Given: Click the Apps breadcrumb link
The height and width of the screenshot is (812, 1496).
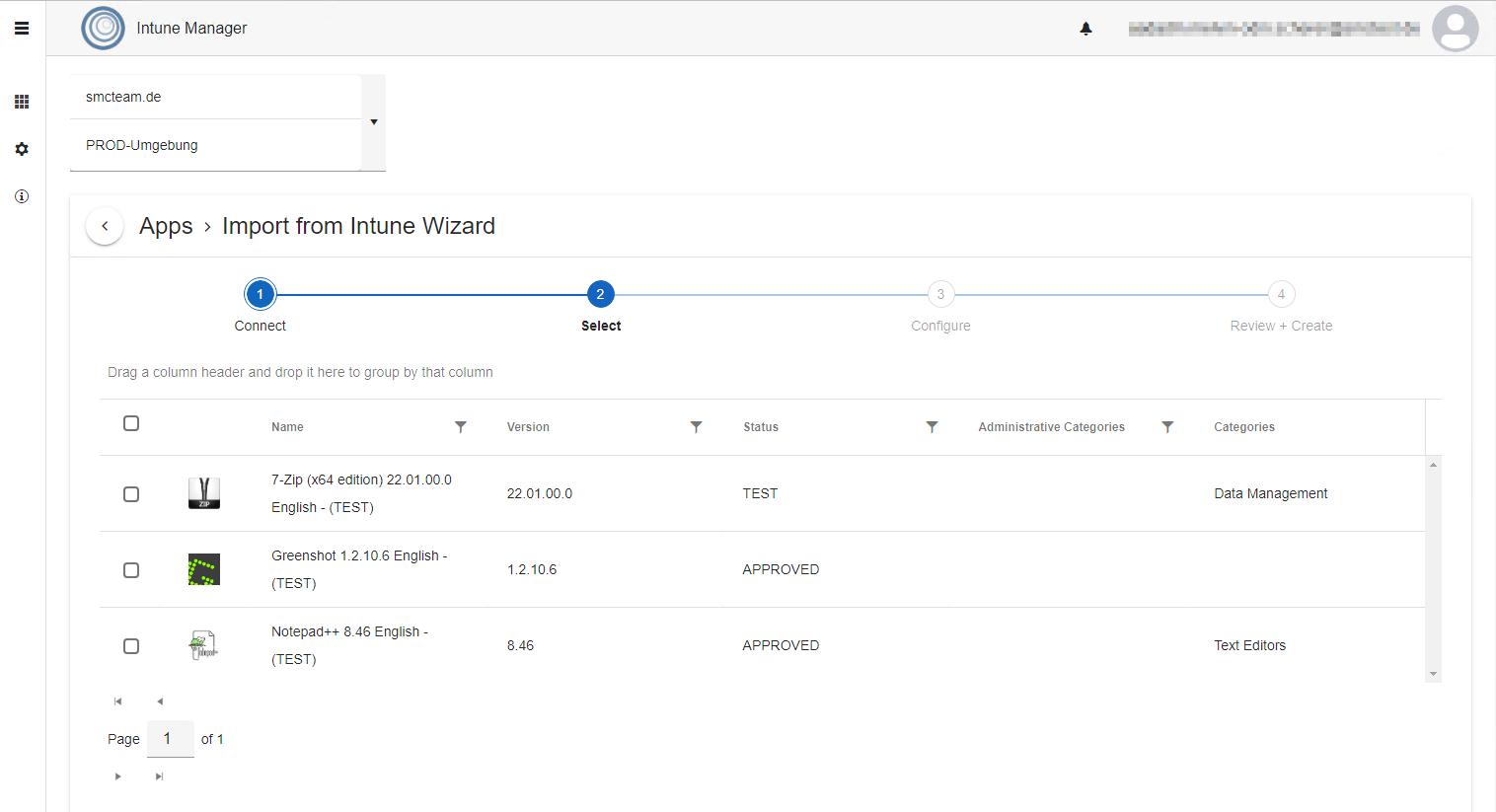Looking at the screenshot, I should point(166,226).
